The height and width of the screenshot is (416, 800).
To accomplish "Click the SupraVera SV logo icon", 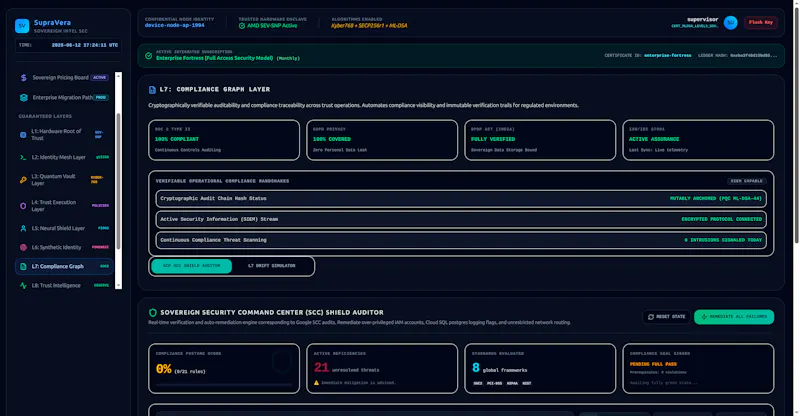I will (22, 26).
